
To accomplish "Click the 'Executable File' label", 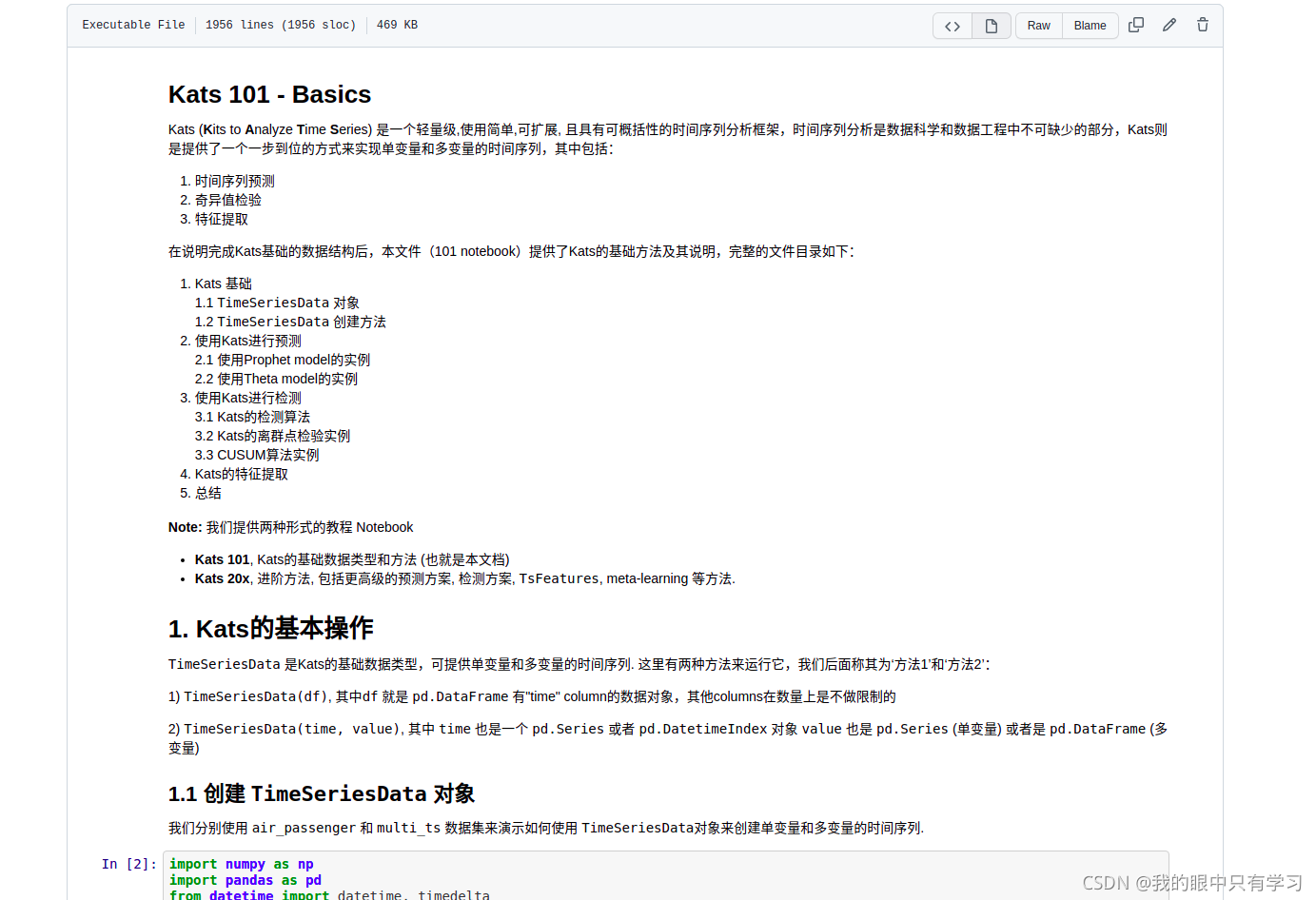I will coord(133,25).
